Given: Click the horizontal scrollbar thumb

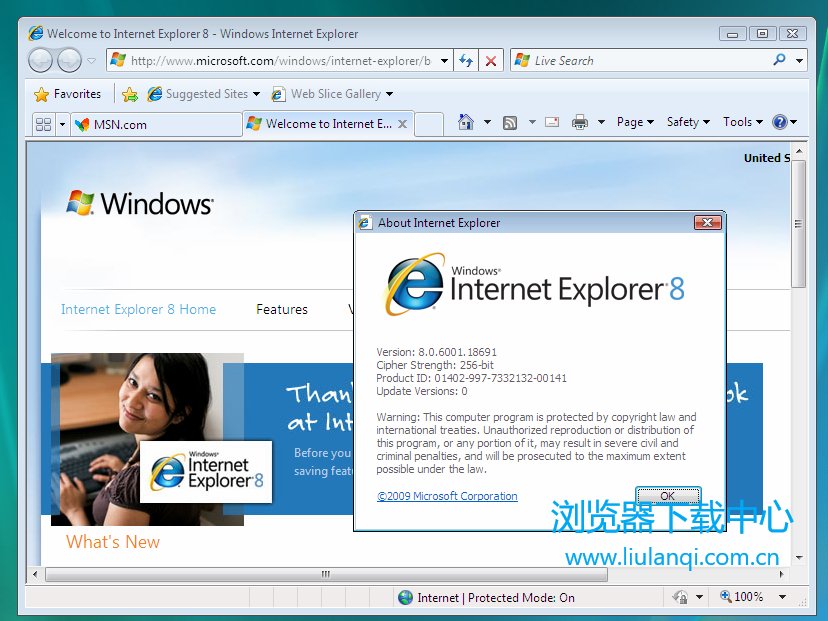Looking at the screenshot, I should click(x=326, y=574).
